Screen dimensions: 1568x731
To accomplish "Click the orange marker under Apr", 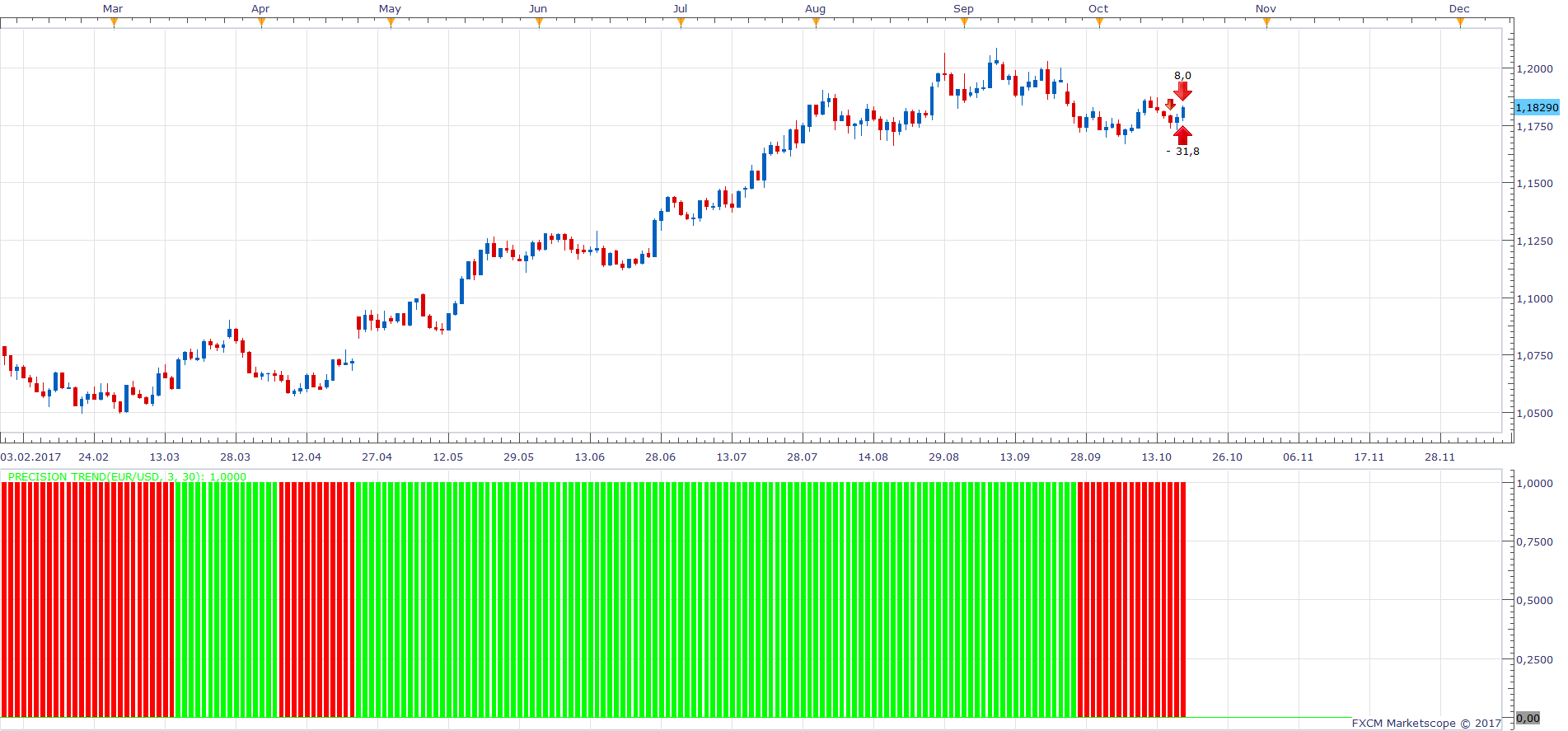I will tap(261, 23).
